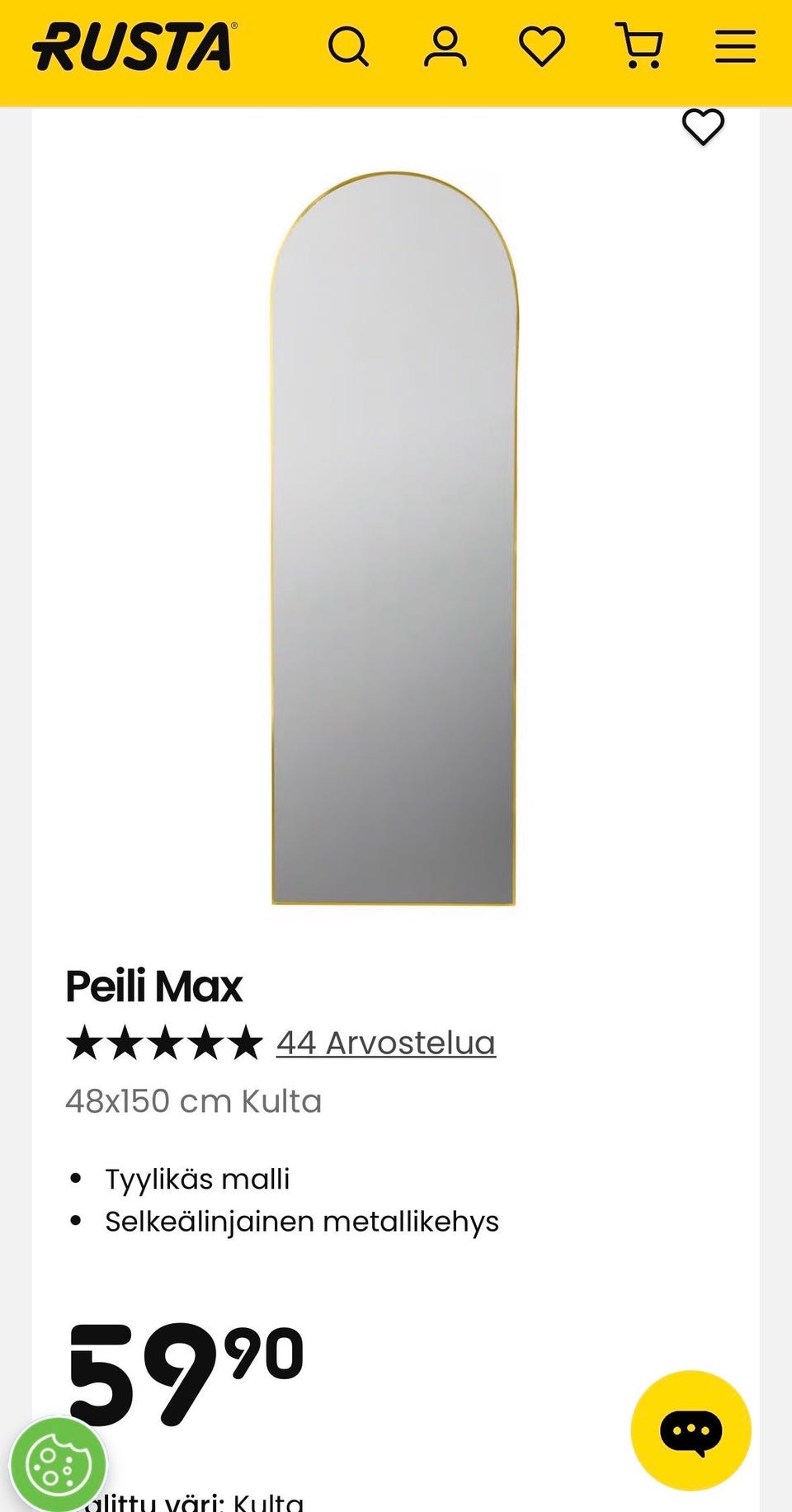Click the Selkeälinjainen metallikehys bullet point

tap(302, 1221)
